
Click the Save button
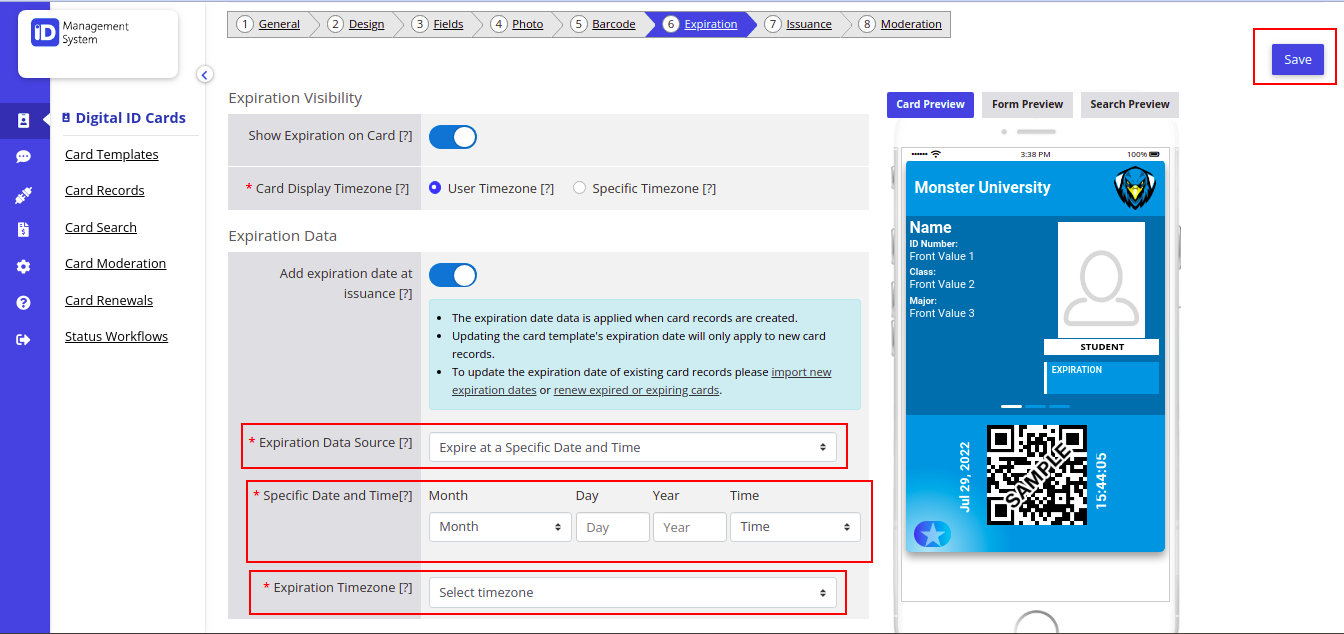(1297, 59)
